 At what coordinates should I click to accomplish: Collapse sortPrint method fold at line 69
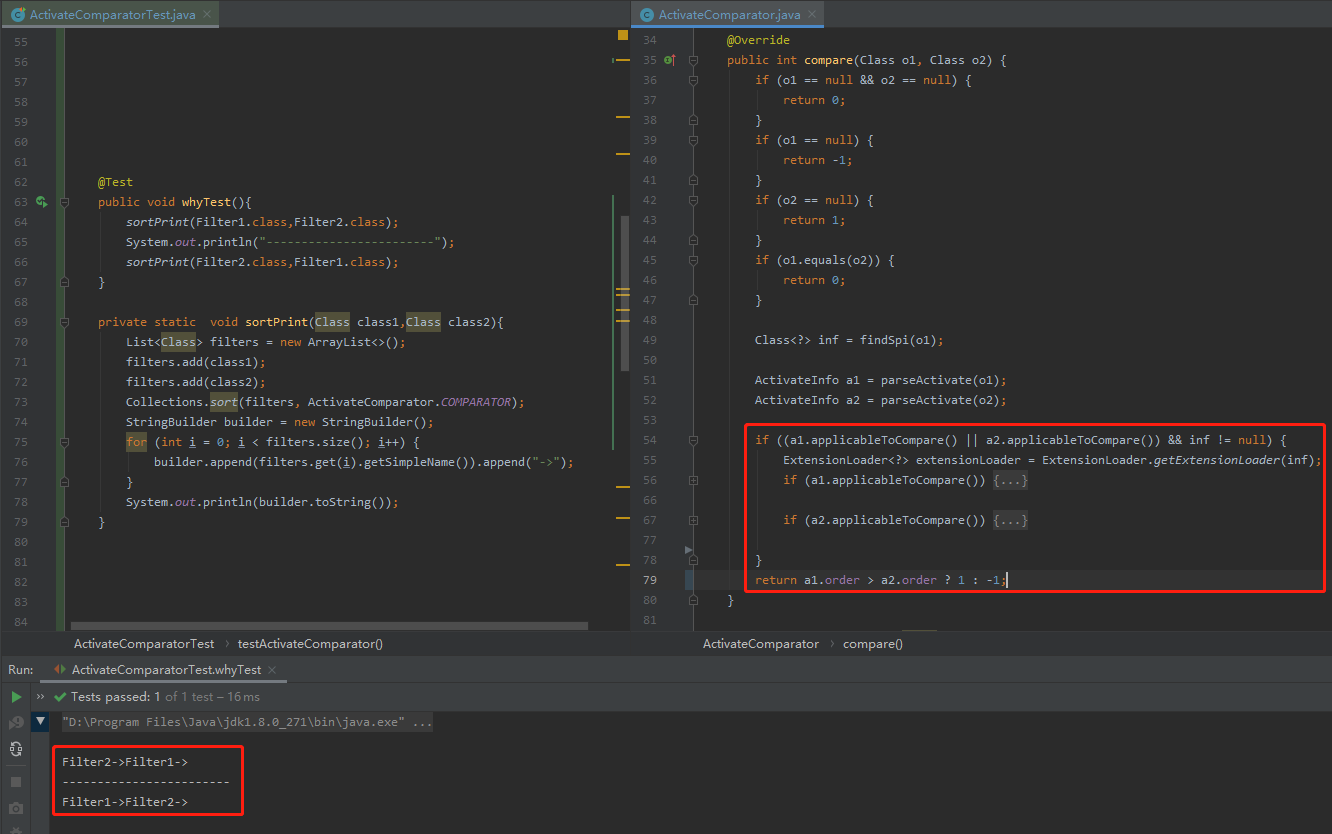(x=64, y=322)
